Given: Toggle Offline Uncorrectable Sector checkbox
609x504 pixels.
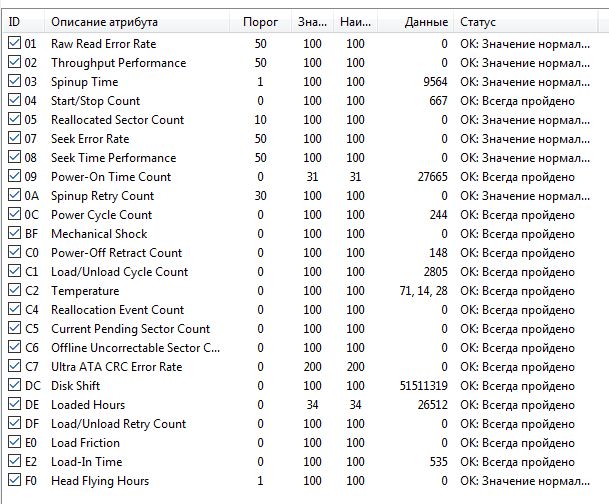Looking at the screenshot, I should pyautogui.click(x=14, y=347).
